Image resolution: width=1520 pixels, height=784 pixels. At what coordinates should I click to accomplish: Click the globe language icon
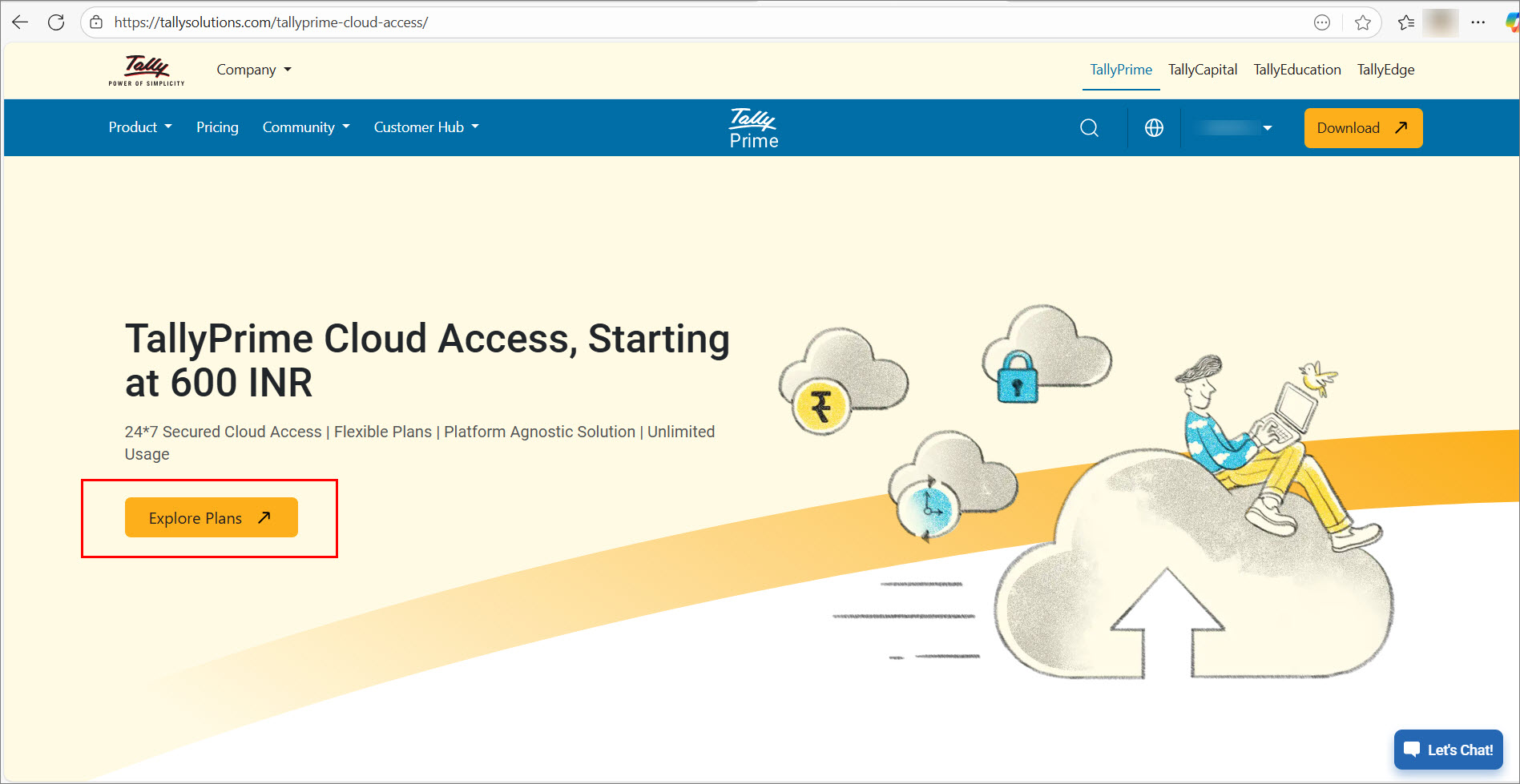[x=1154, y=128]
